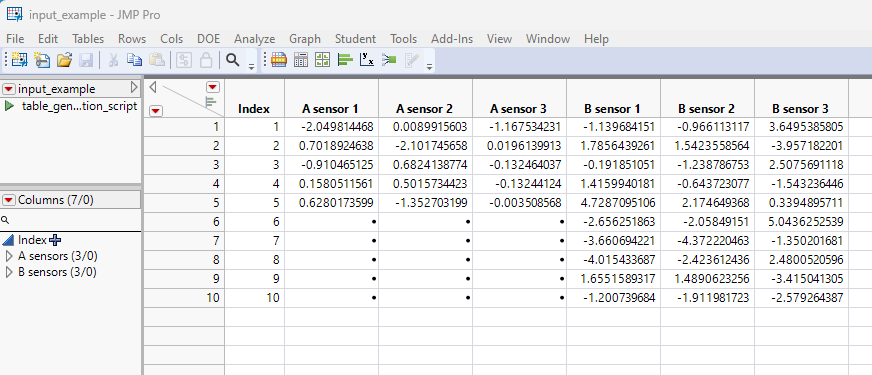
Task: Click the green bars header graph icon
Action: pyautogui.click(x=211, y=101)
